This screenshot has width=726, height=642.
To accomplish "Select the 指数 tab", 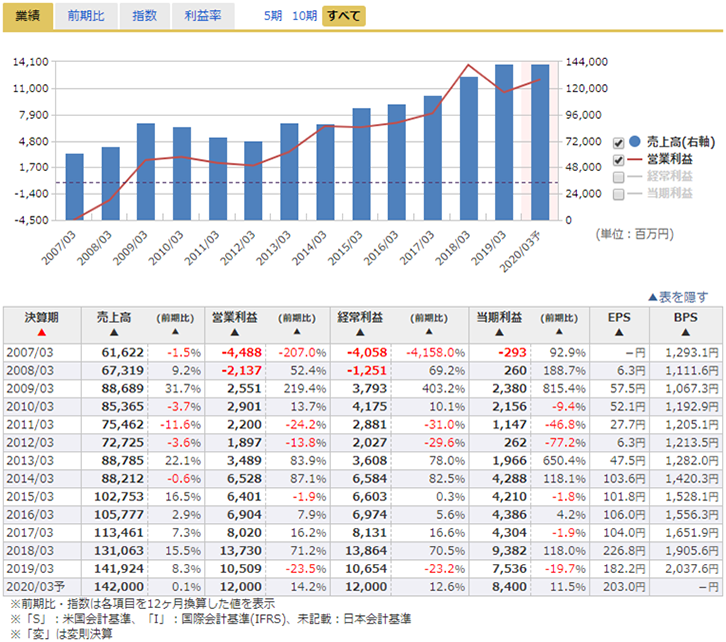I will pos(144,16).
